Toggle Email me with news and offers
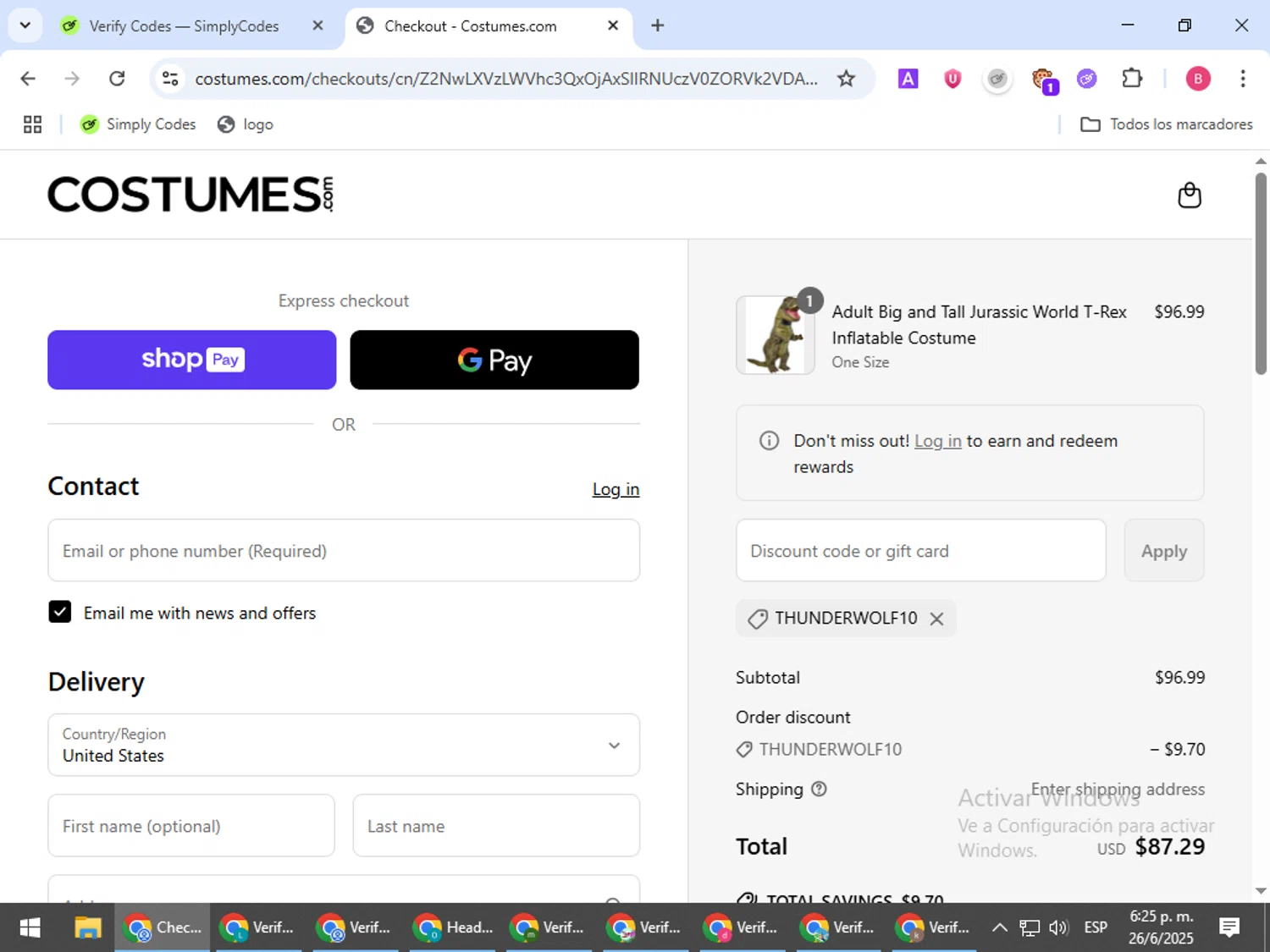 (60, 612)
